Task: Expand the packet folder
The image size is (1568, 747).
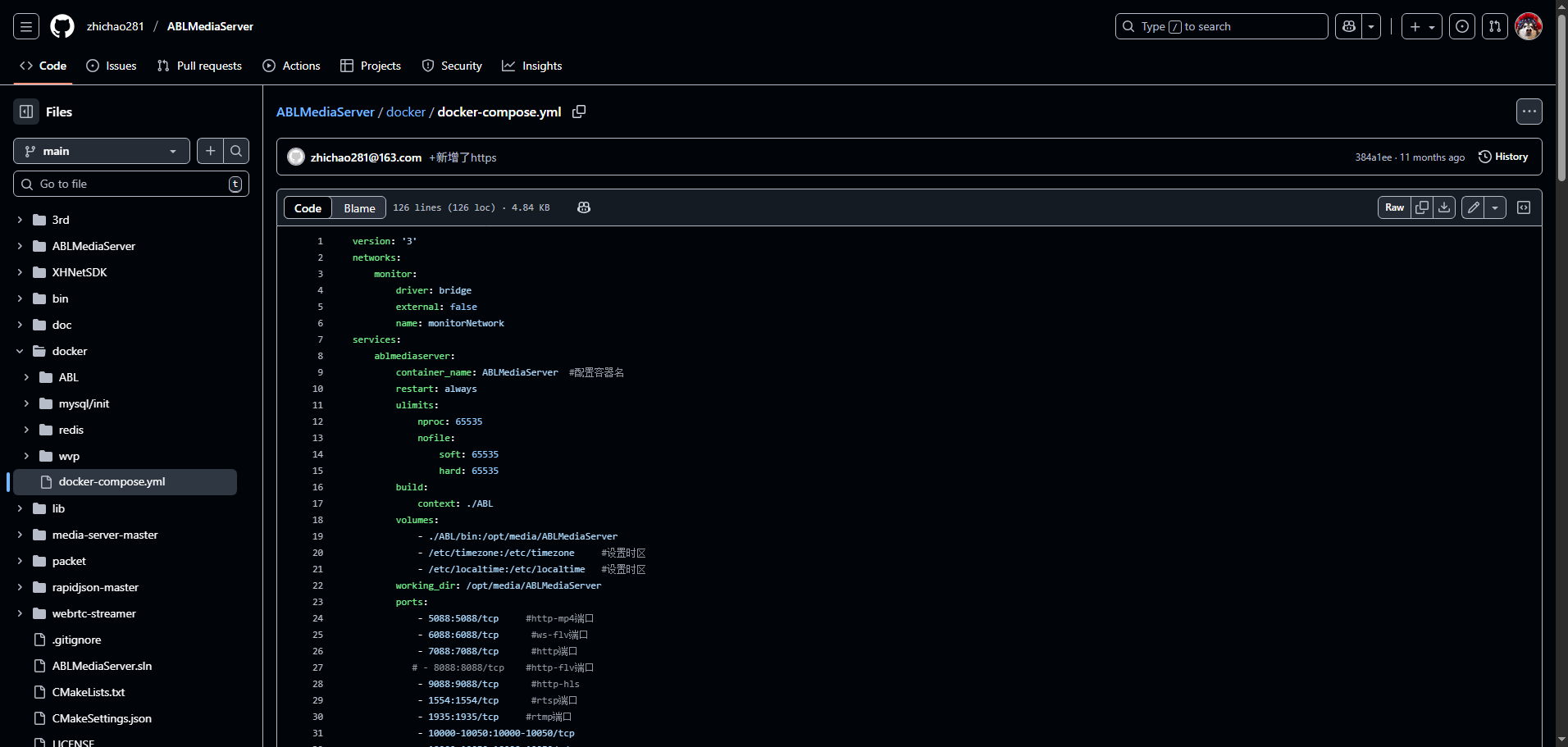Action: point(20,561)
